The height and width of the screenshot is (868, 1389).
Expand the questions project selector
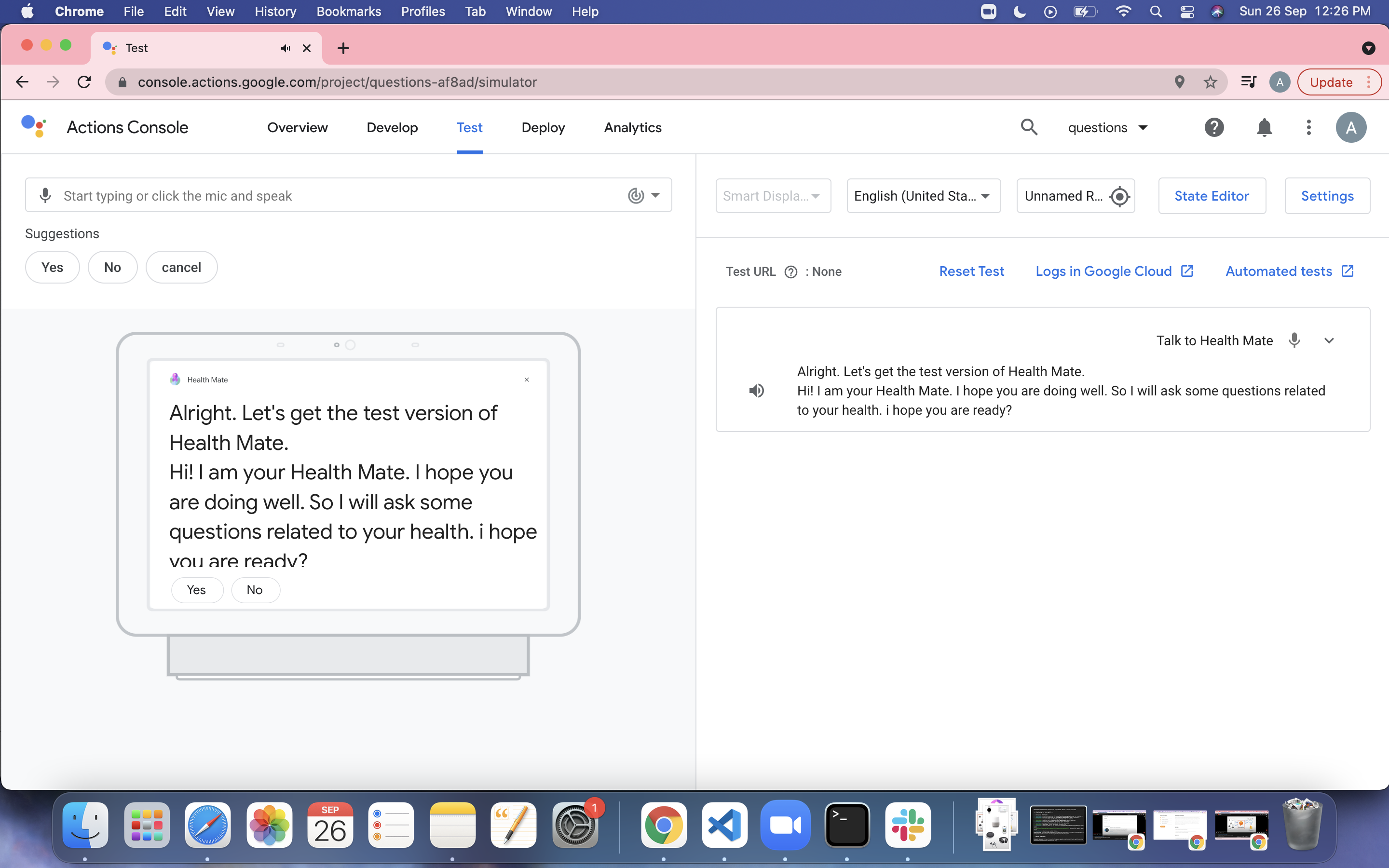(x=1107, y=127)
